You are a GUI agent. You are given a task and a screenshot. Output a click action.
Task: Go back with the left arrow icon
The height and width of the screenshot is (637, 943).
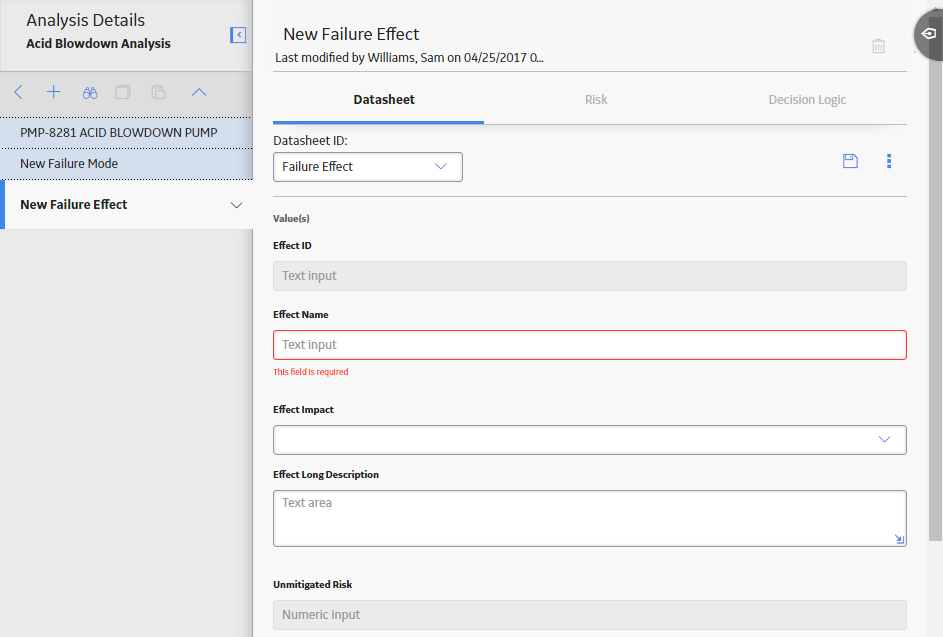19,92
